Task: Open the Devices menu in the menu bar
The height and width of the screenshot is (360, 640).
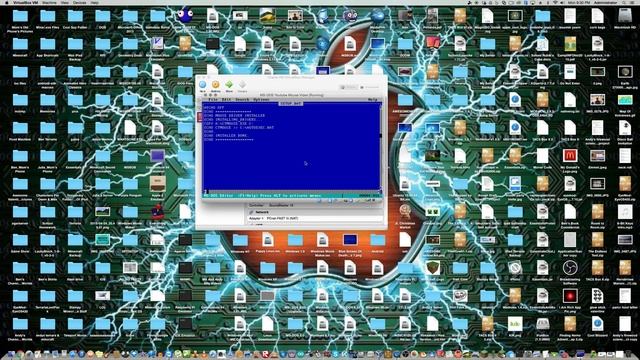Action: pyautogui.click(x=80, y=2)
